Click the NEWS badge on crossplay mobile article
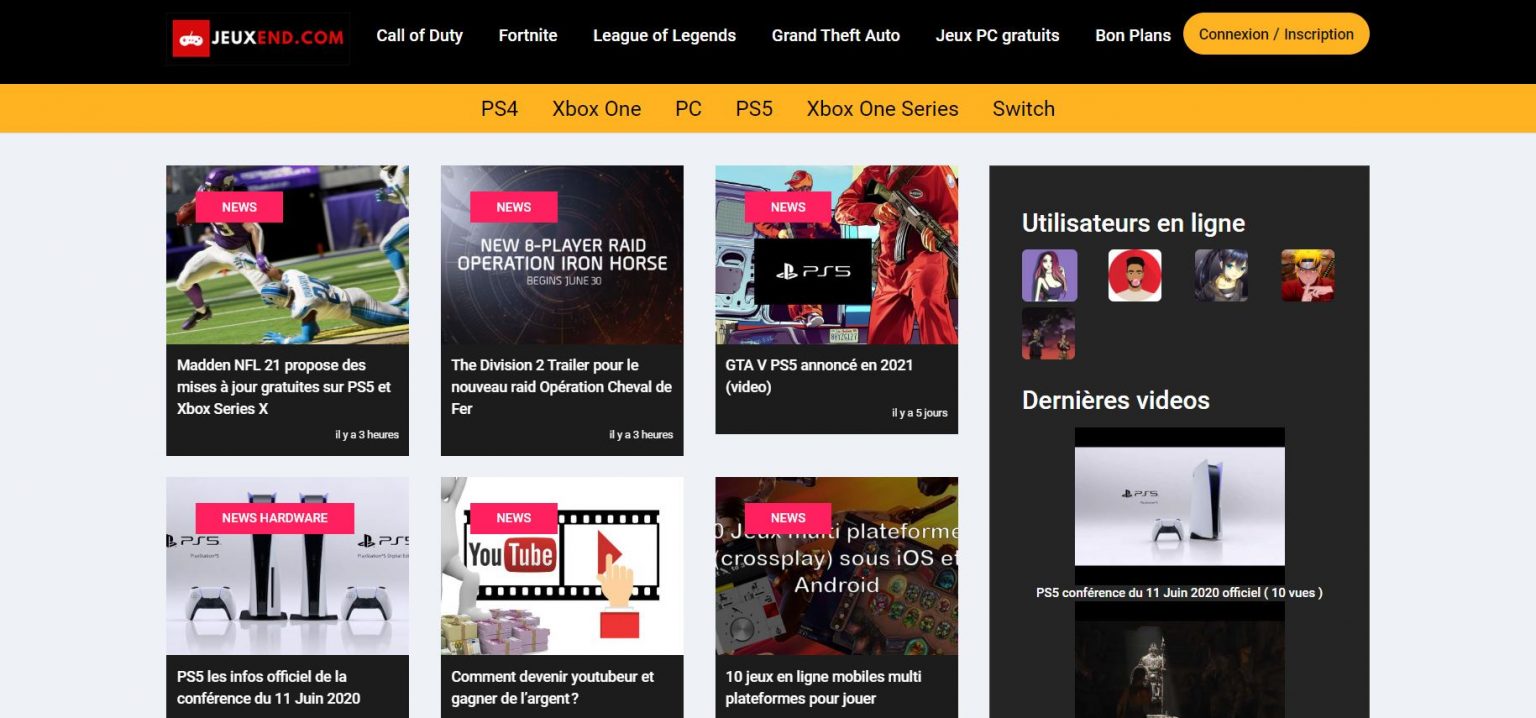The width and height of the screenshot is (1536, 718). [788, 518]
